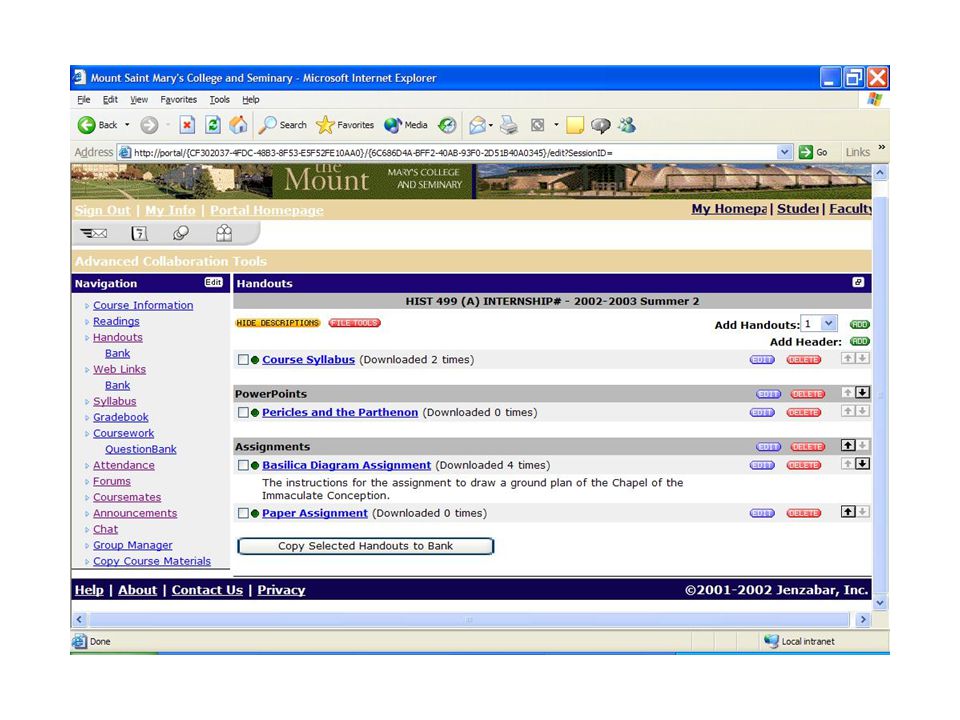Click the Refresh page icon
Image resolution: width=960 pixels, height=720 pixels.
[x=212, y=125]
